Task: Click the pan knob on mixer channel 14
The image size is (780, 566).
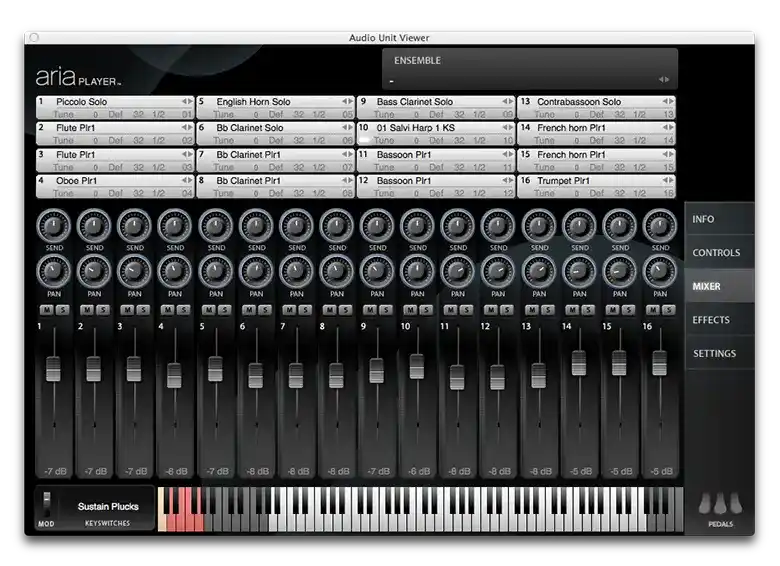Action: pos(579,272)
